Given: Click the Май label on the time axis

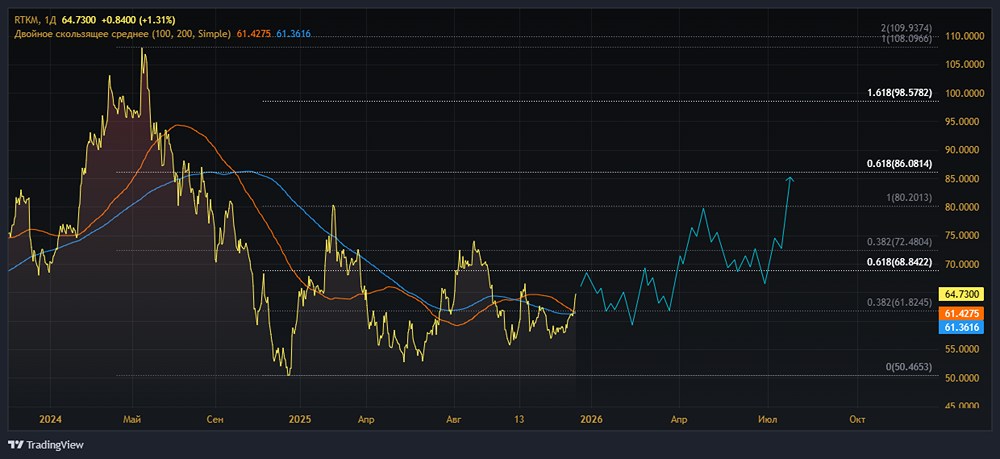Looking at the screenshot, I should [x=131, y=418].
